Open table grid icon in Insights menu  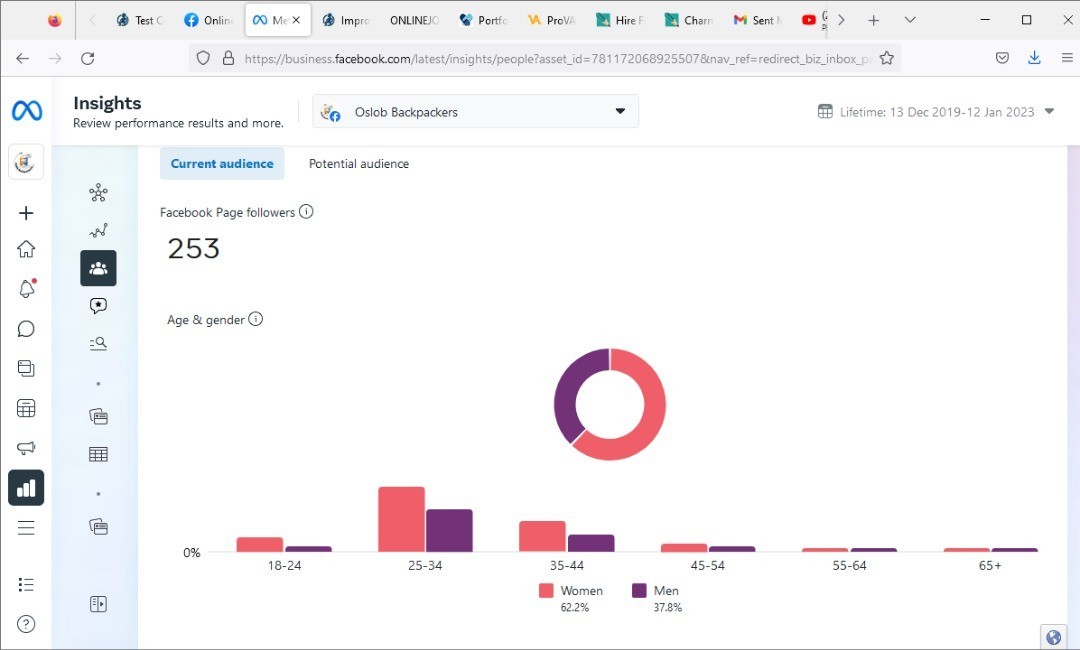pos(98,454)
